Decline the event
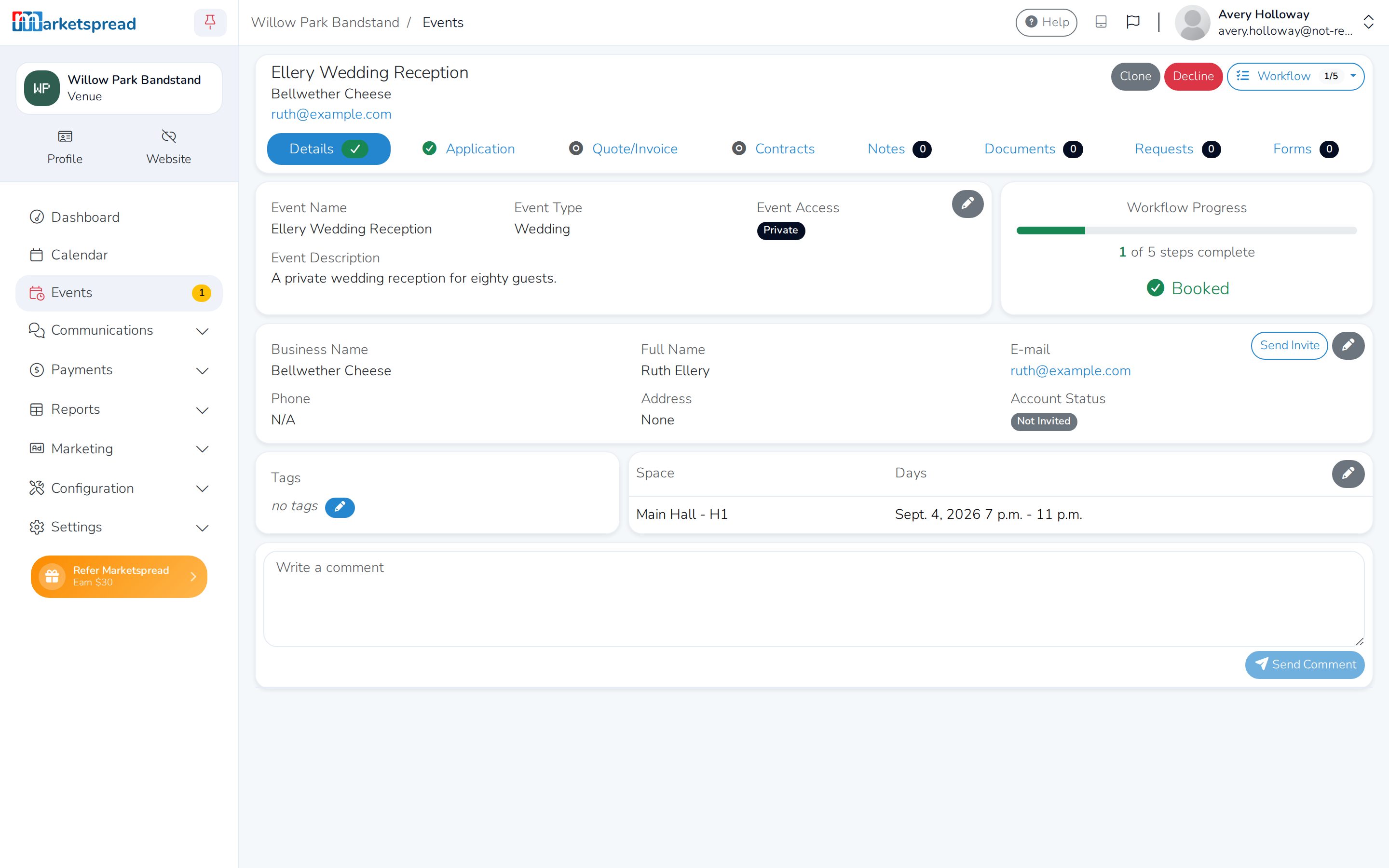Screen dimensions: 1389x868 coord(1193,76)
